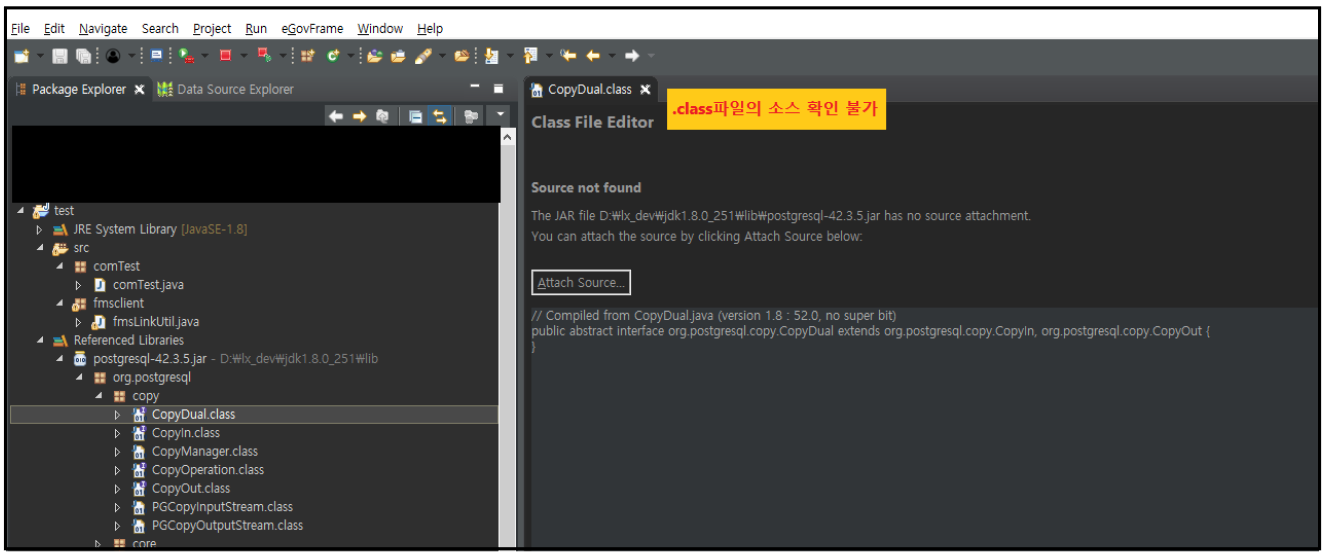Switch to the Data Source Explorer tab
The image size is (1326, 558).
[x=226, y=89]
